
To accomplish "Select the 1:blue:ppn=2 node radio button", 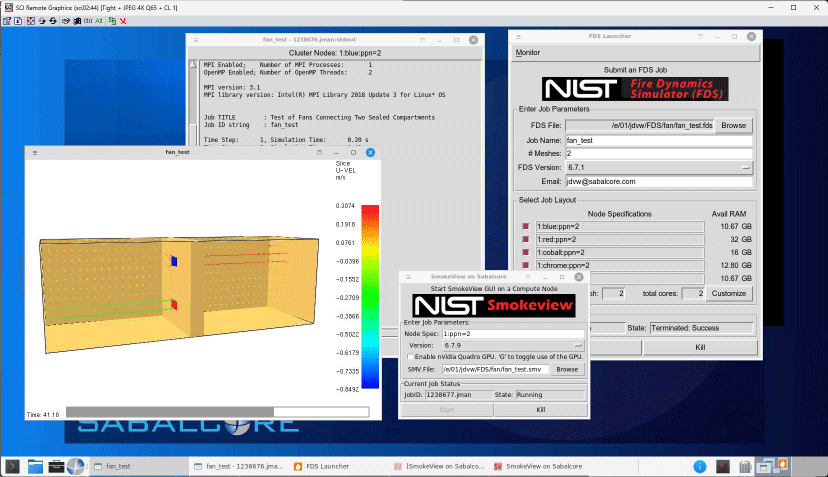I will click(x=526, y=227).
